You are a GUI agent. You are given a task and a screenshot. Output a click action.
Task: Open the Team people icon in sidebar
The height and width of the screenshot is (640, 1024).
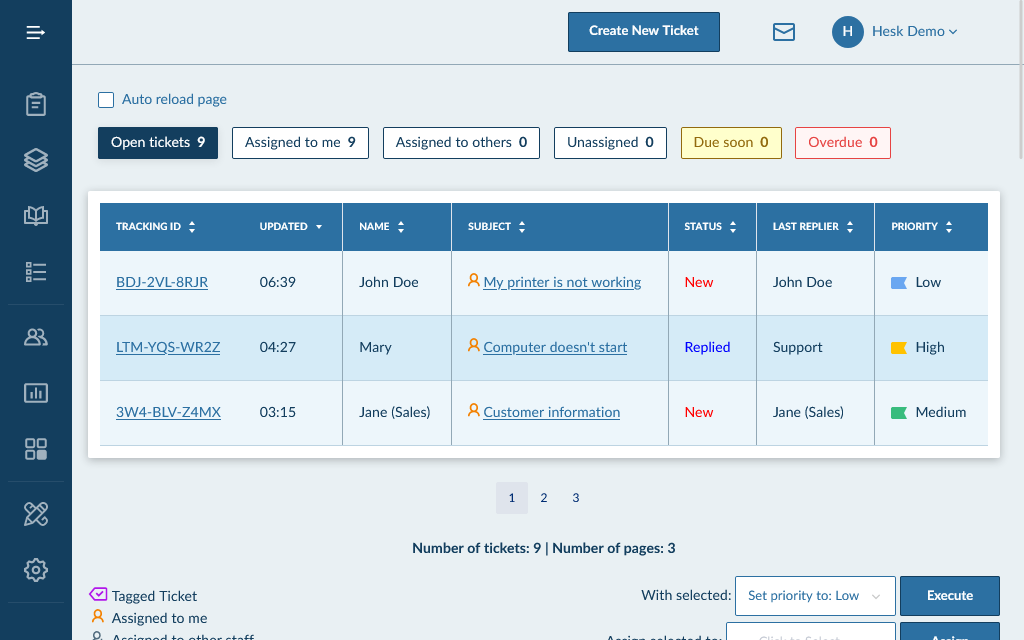[36, 337]
